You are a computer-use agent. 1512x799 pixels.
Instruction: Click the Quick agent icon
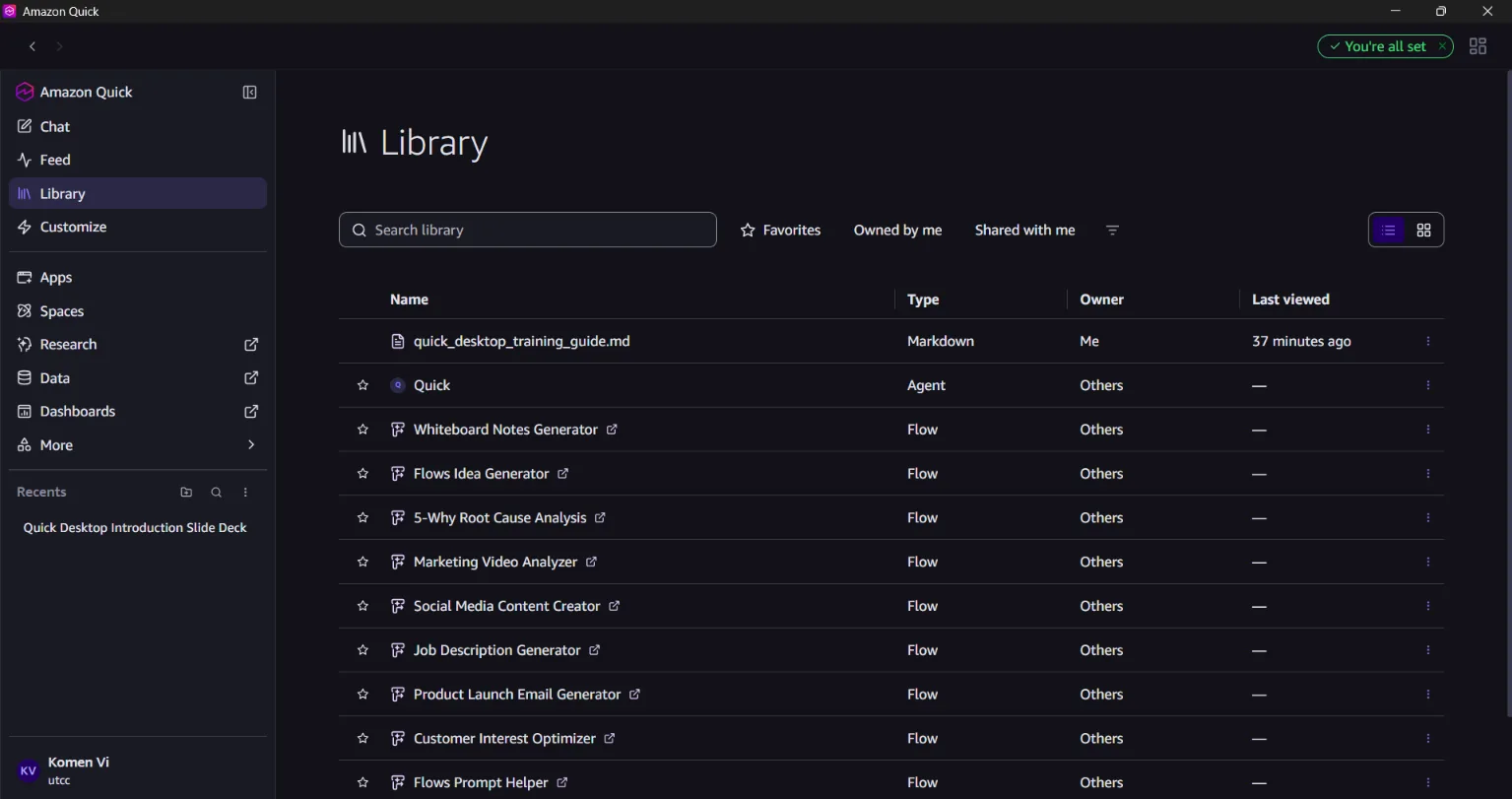pos(398,385)
